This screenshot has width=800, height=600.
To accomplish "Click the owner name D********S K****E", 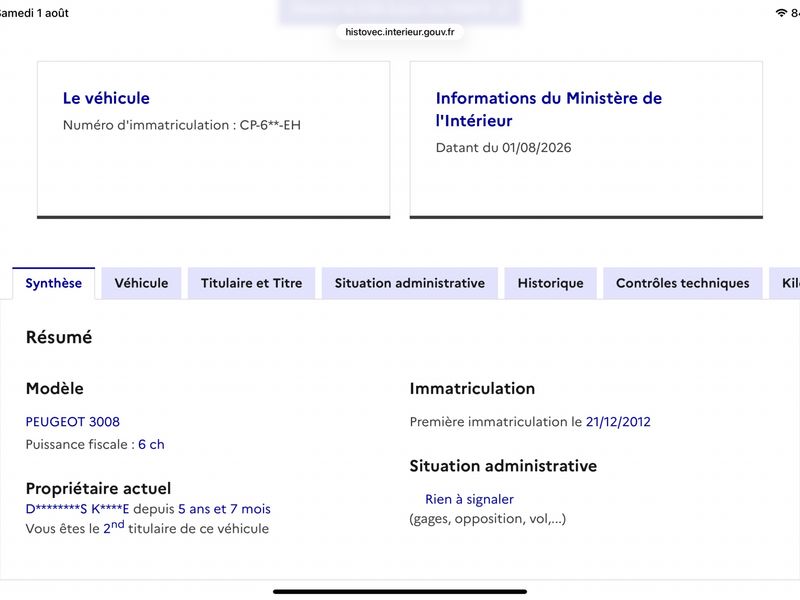I will click(78, 509).
